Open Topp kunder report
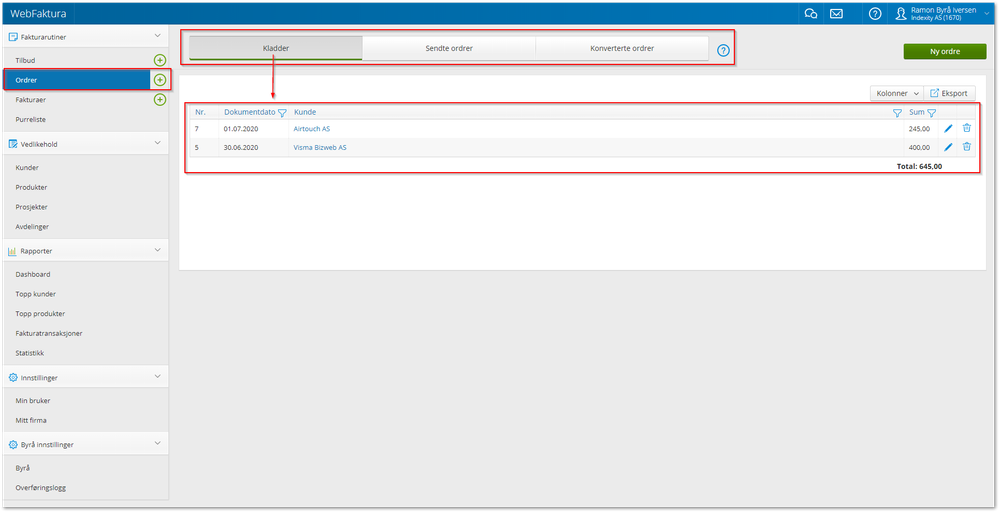The image size is (999, 512). (36, 295)
